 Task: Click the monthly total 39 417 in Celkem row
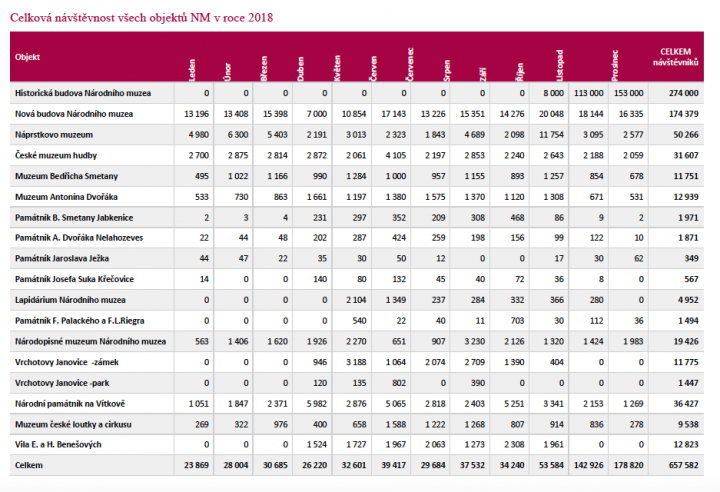(394, 465)
